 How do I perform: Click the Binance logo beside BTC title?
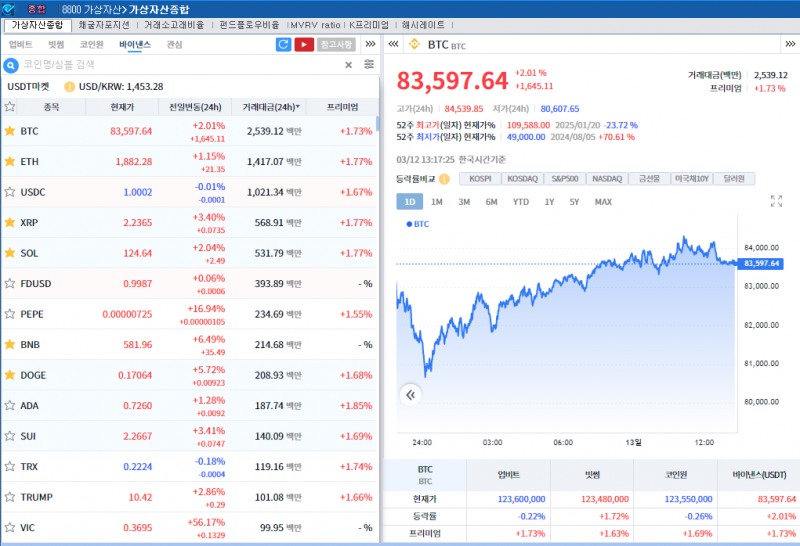[414, 44]
